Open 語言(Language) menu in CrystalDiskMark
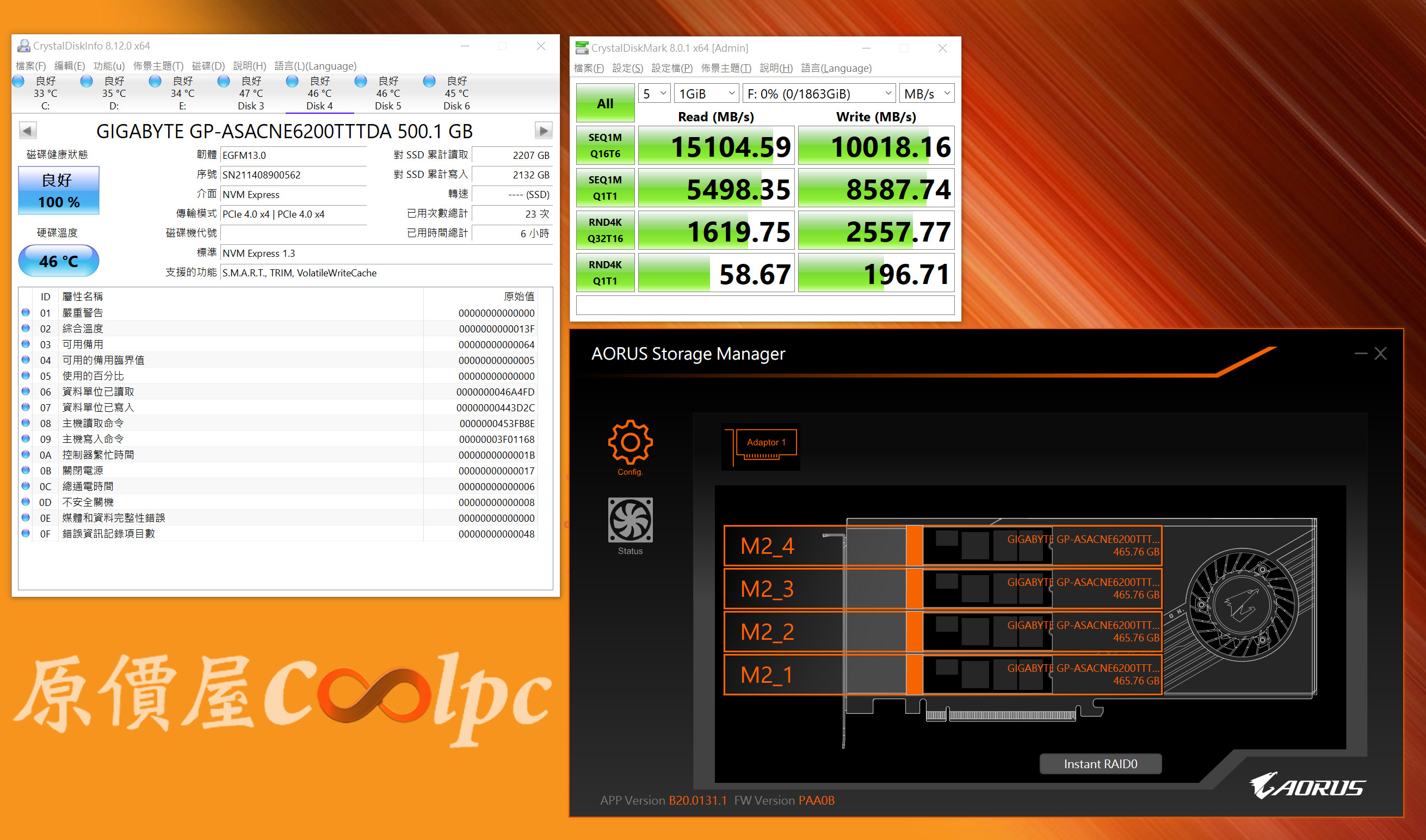 (x=836, y=69)
